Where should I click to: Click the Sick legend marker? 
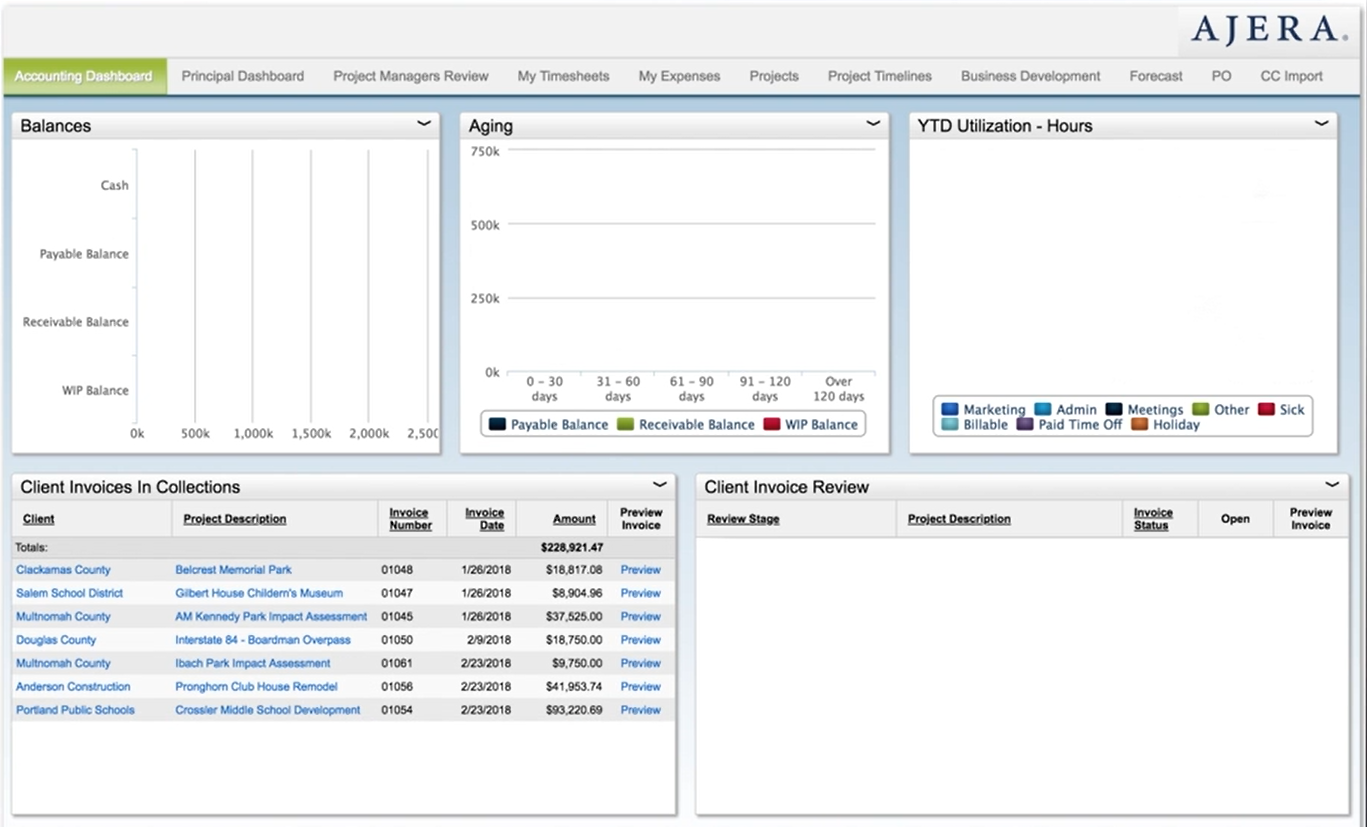[1266, 410]
